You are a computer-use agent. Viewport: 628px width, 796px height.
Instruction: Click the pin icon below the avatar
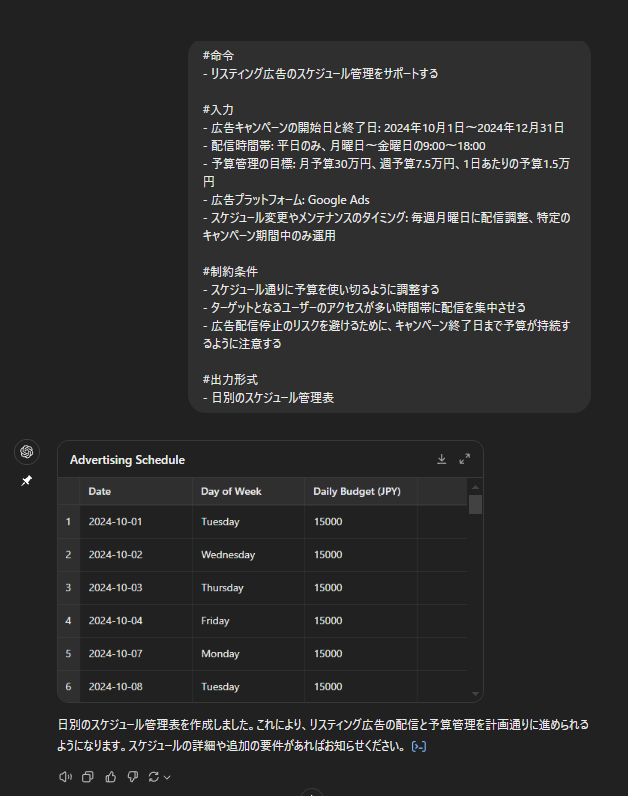point(26,480)
